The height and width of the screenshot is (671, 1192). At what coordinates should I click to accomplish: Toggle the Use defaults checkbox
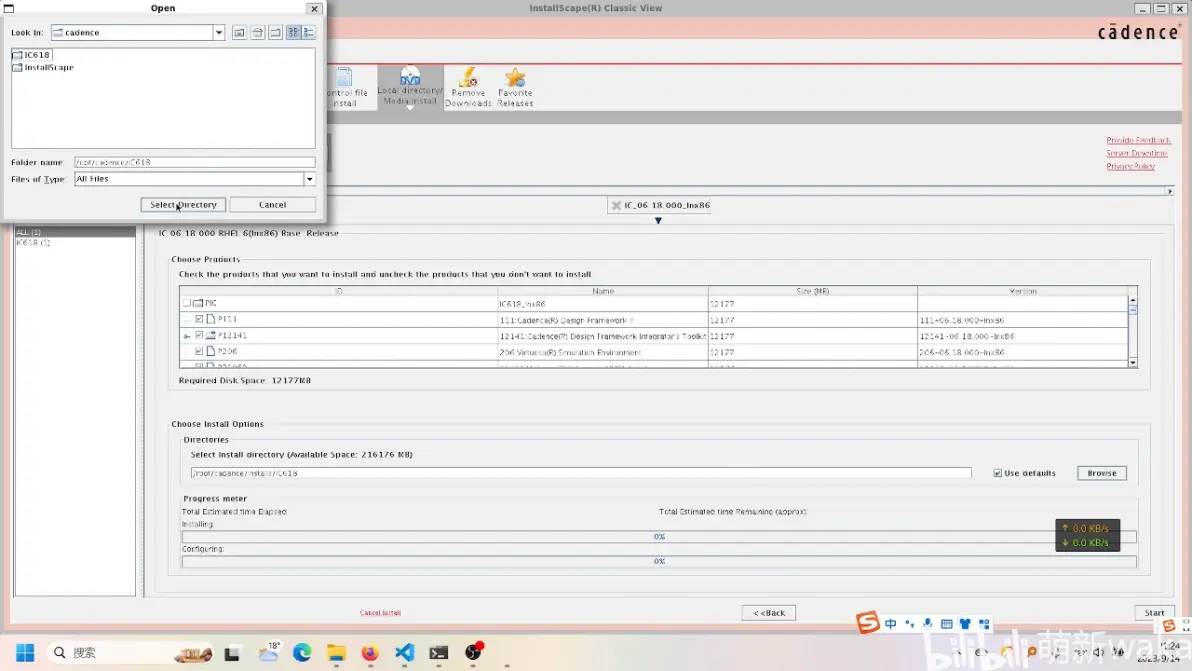[x=997, y=473]
